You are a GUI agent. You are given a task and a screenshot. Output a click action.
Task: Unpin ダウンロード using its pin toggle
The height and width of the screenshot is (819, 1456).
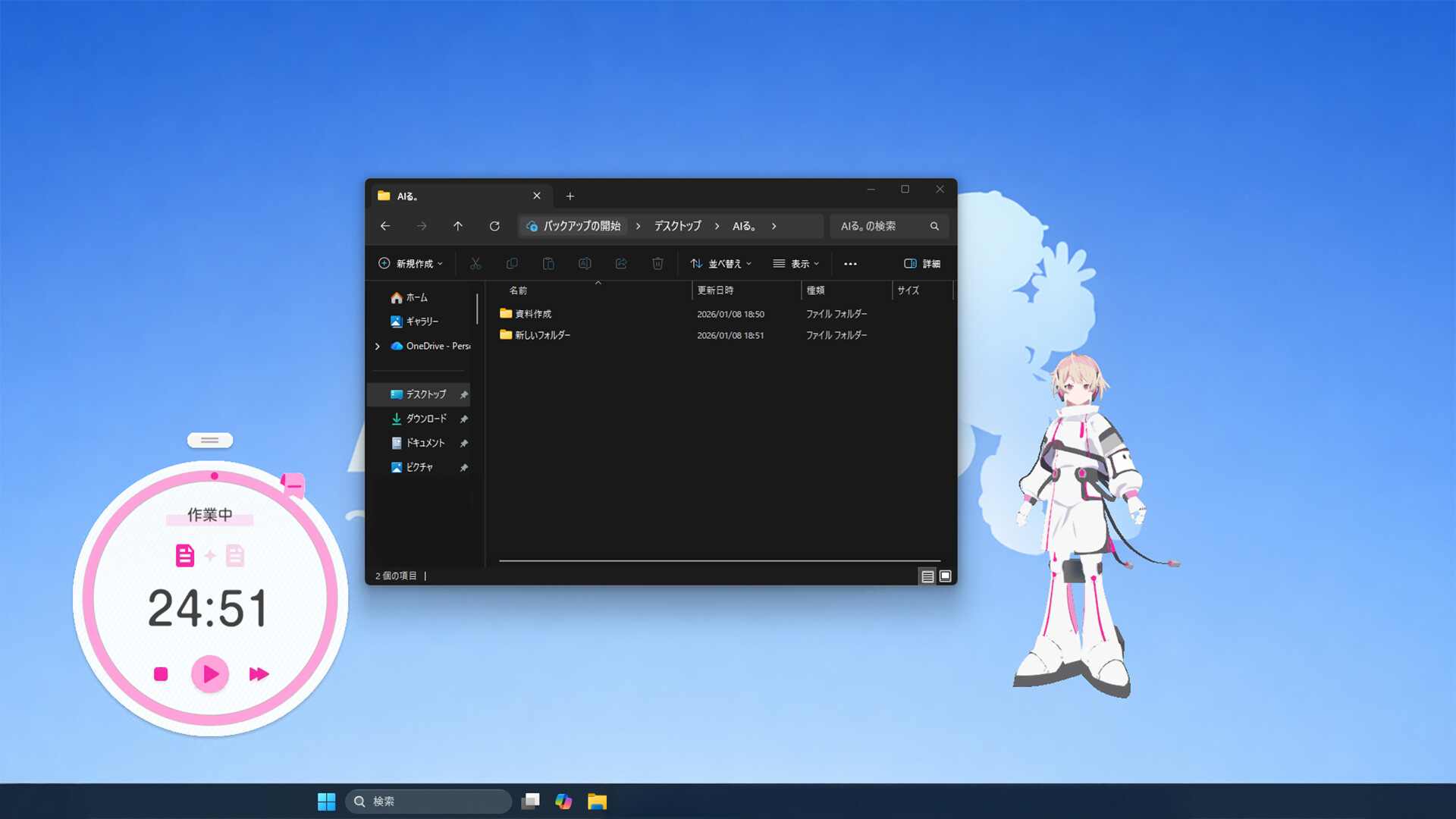463,419
